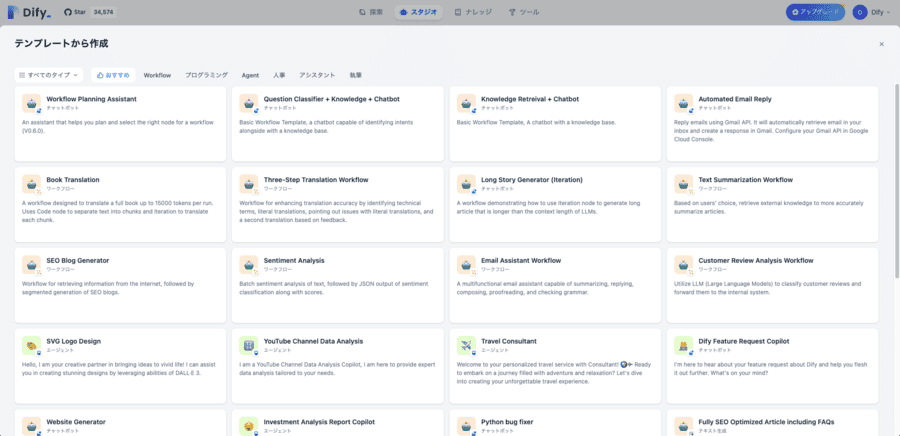Close the template creation dialog
This screenshot has width=900, height=436.
coord(882,44)
